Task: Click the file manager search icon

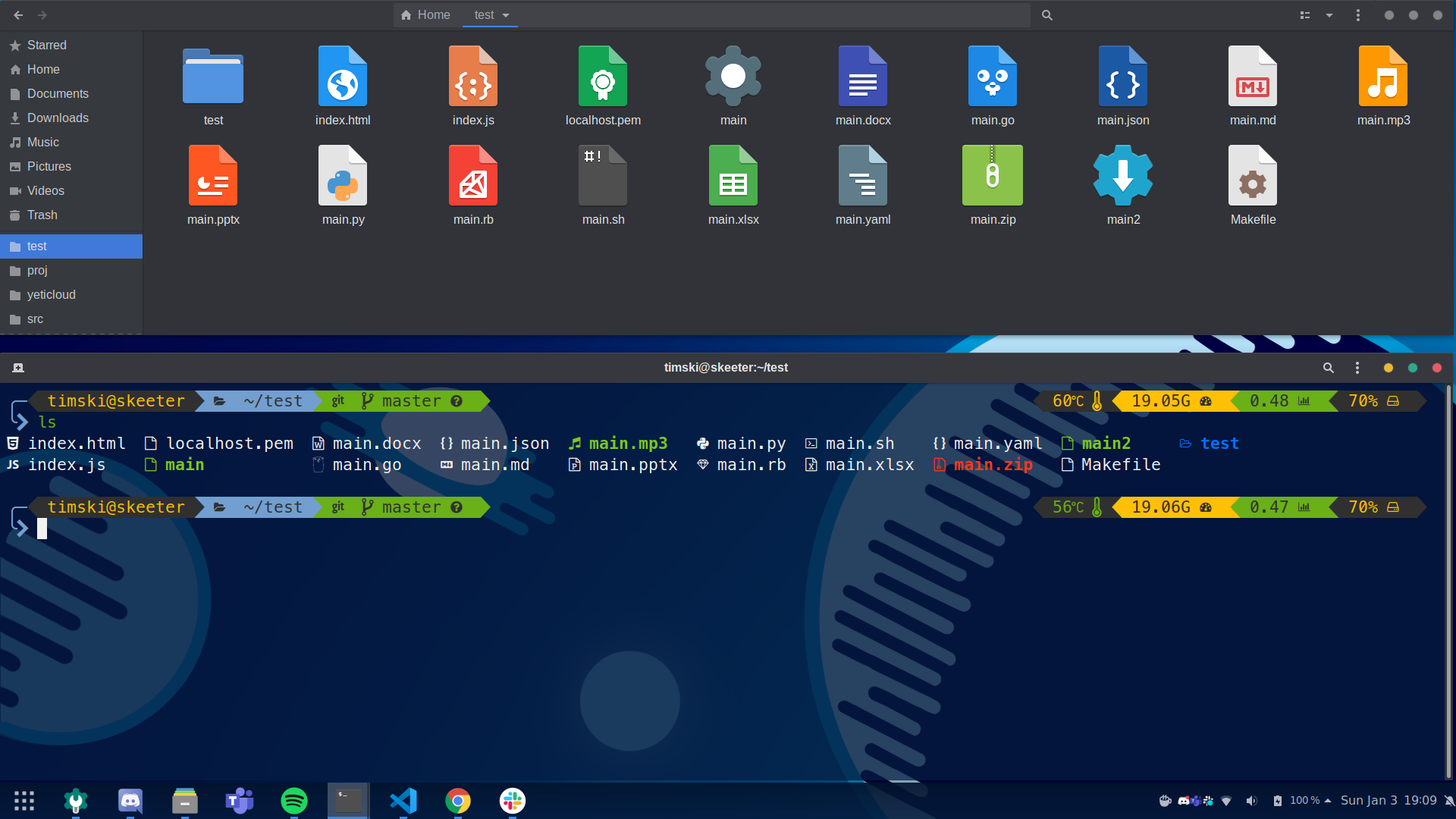Action: click(x=1047, y=15)
